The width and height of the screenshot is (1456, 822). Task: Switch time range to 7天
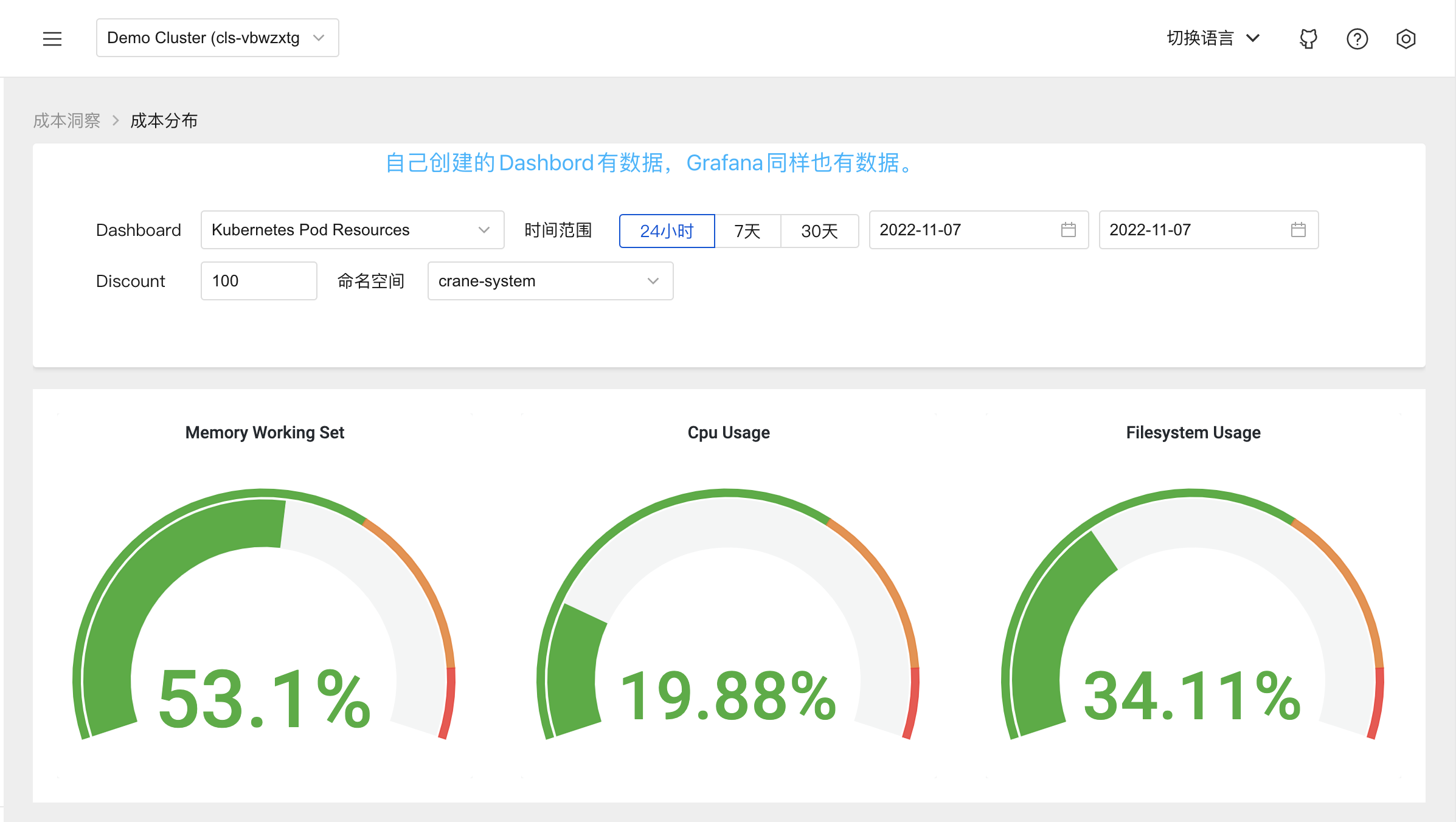[x=747, y=230]
